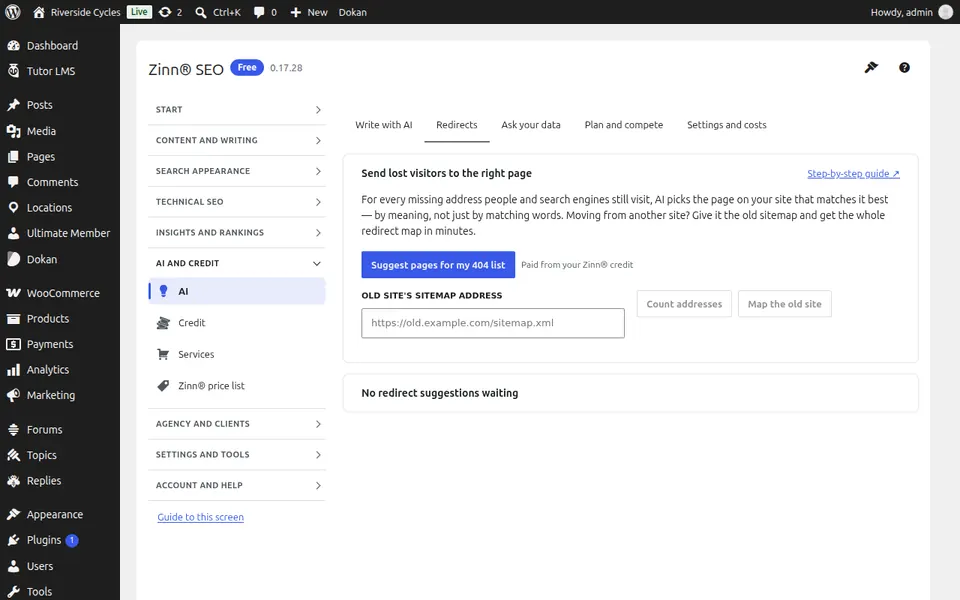Expand the Content and Writing section
The height and width of the screenshot is (600, 960).
[237, 140]
